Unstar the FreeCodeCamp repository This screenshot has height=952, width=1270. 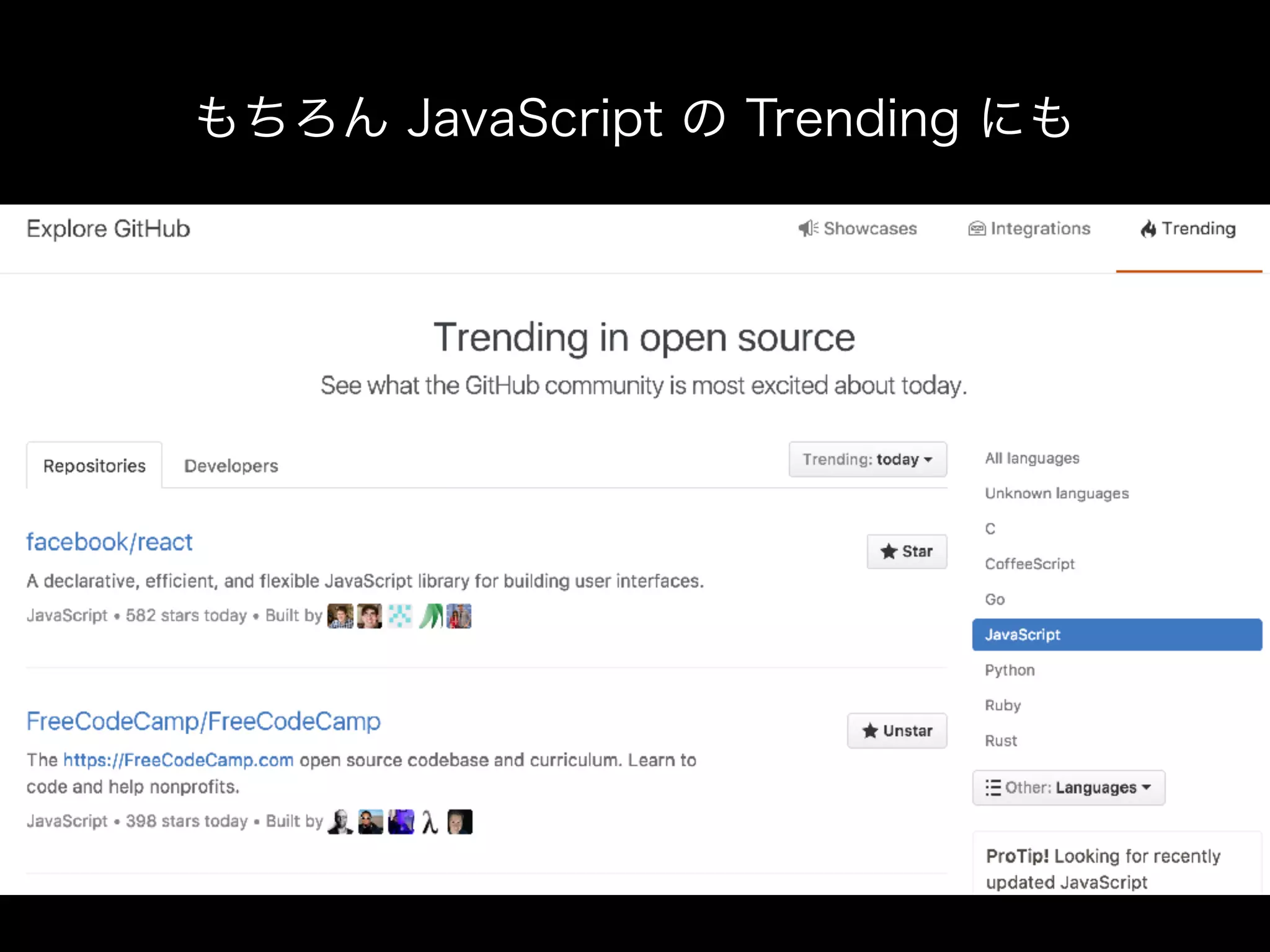897,731
